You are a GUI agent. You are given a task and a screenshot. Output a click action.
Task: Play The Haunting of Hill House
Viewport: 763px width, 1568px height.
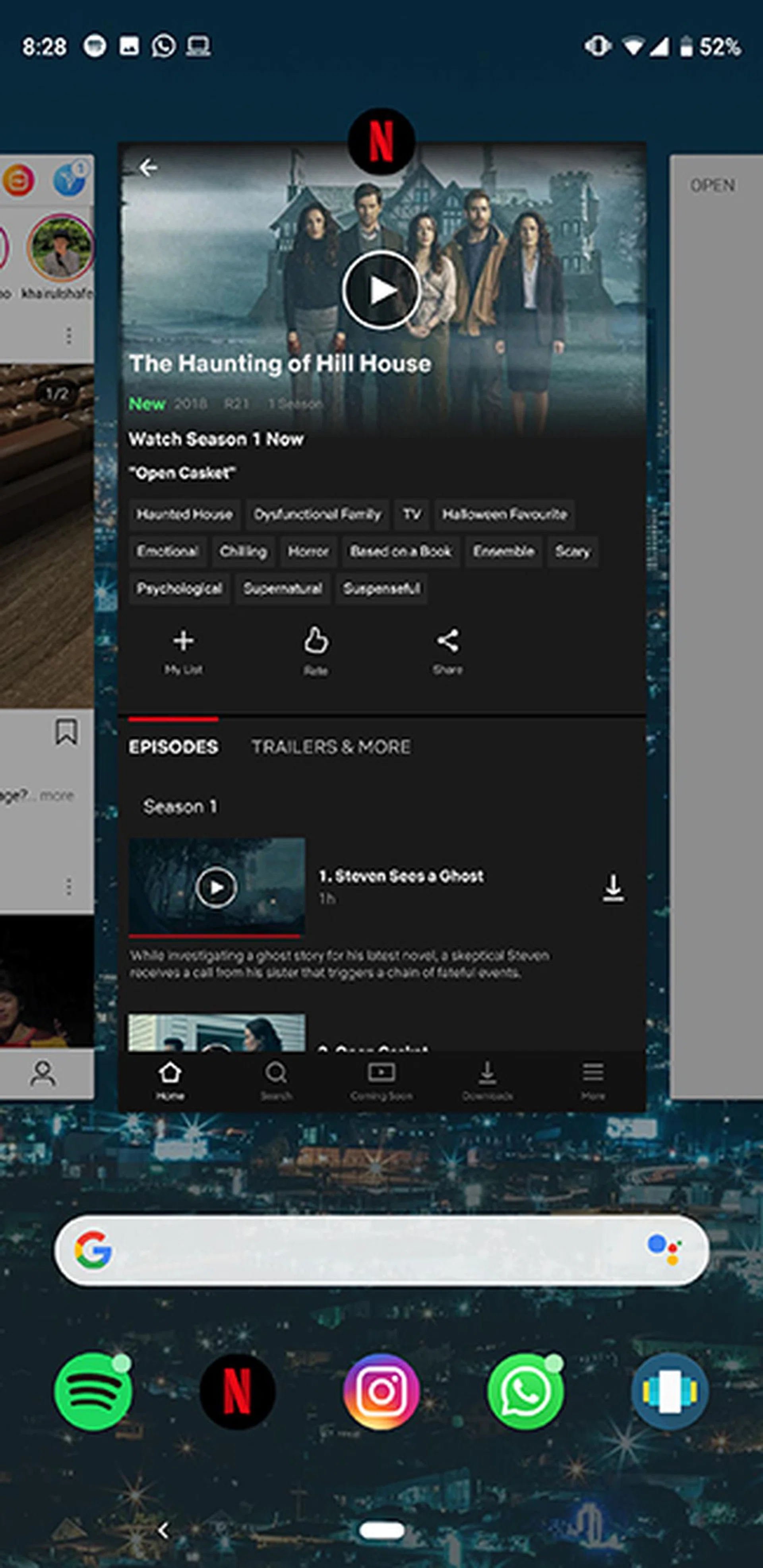381,290
